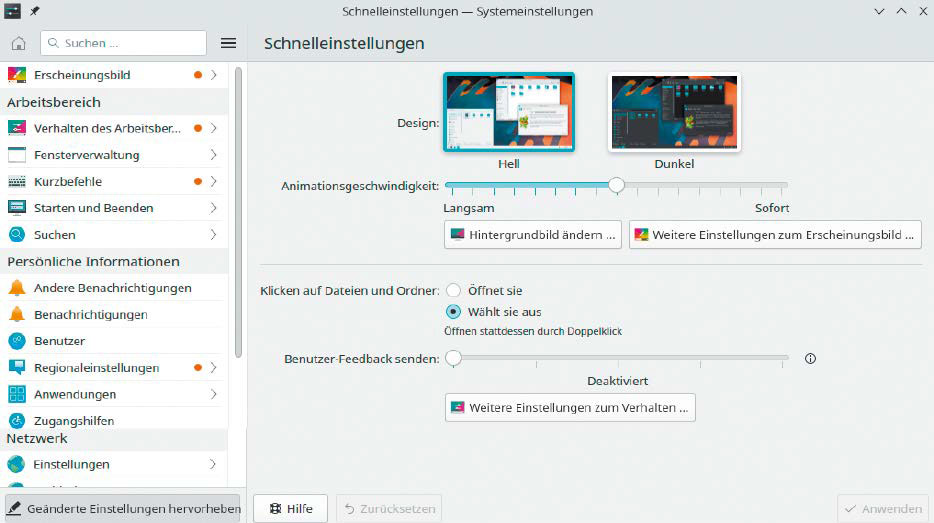The image size is (934, 523).
Task: Select the Dunkel design thumbnail
Action: click(x=674, y=112)
